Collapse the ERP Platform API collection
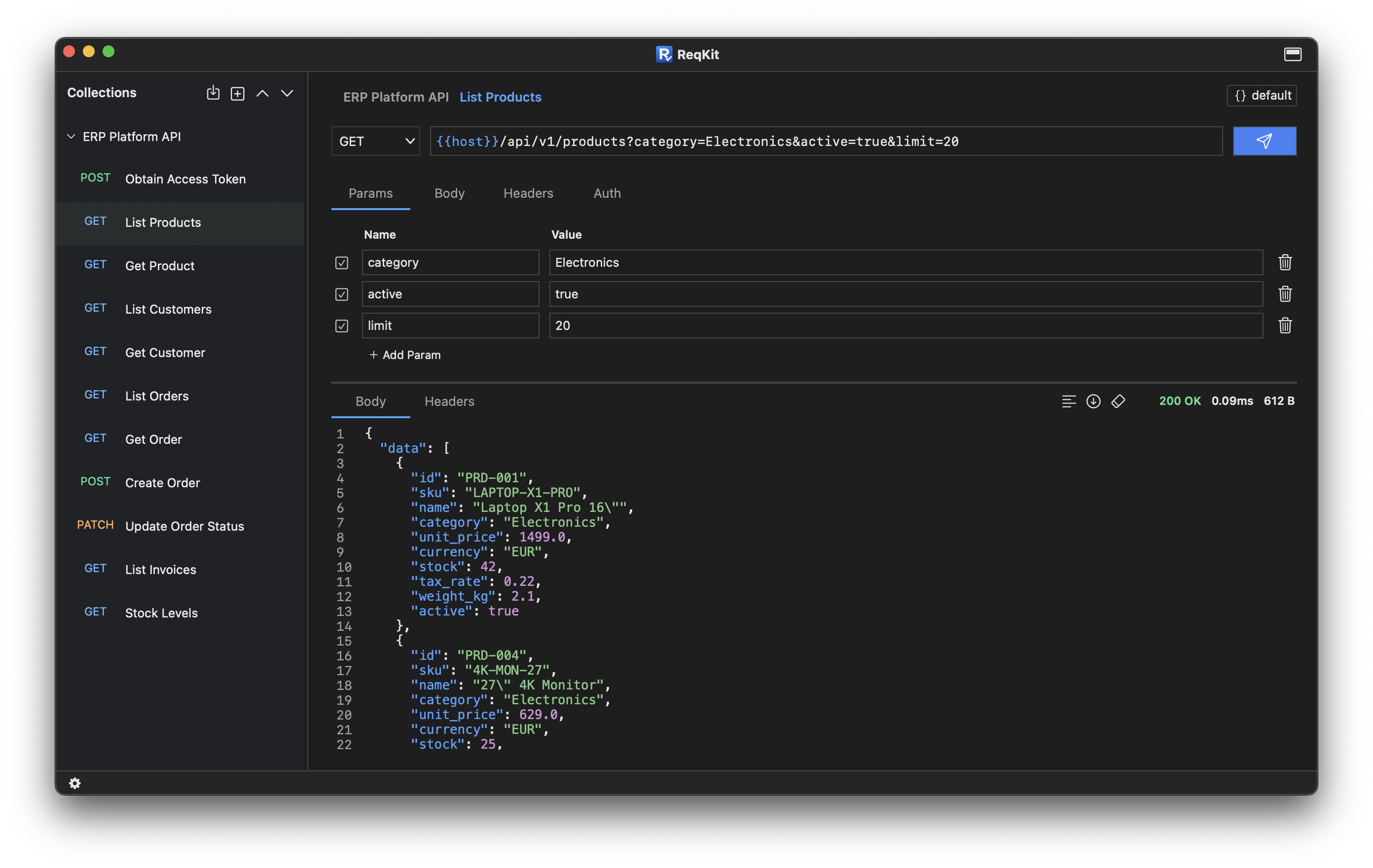Image resolution: width=1373 pixels, height=868 pixels. (72, 137)
